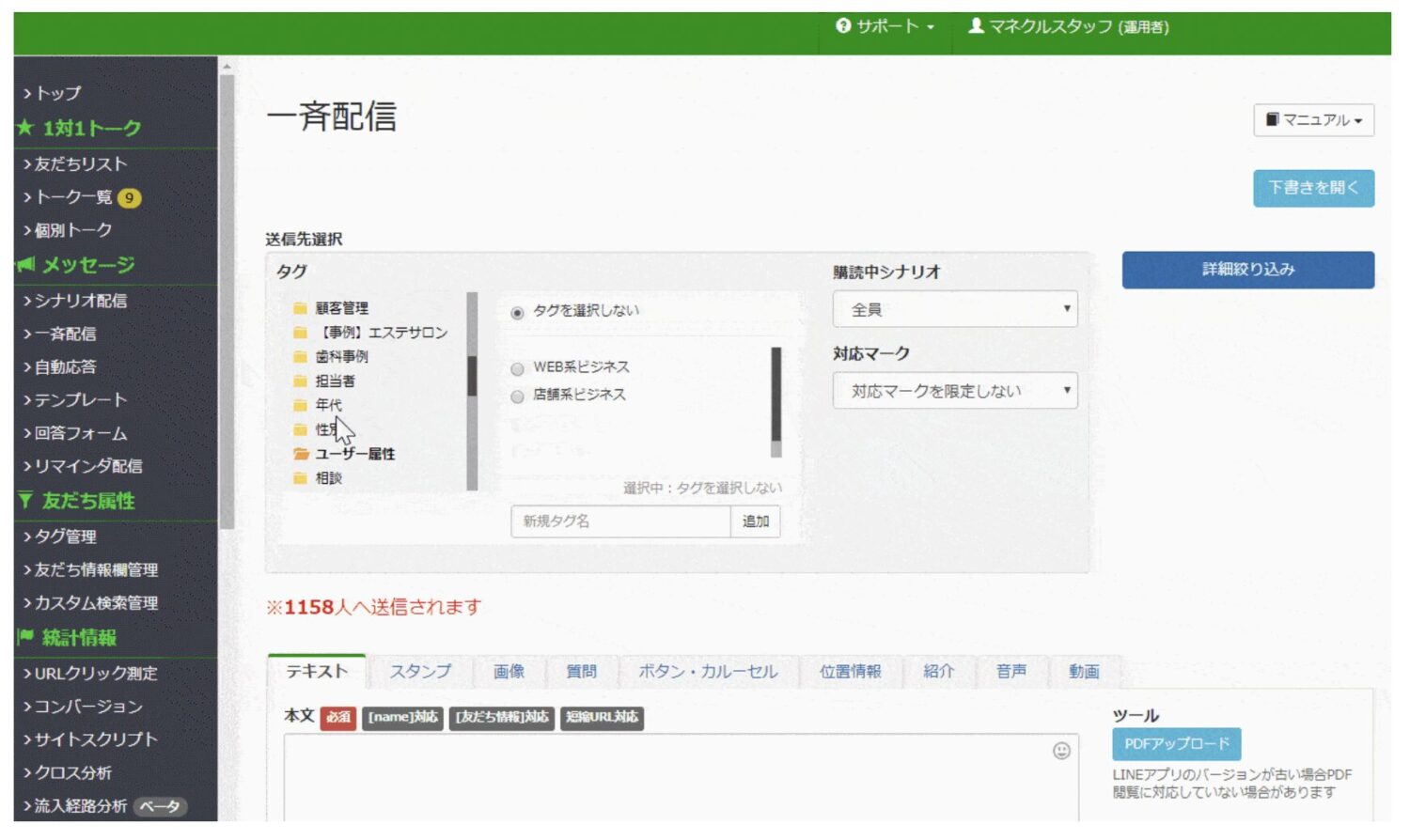Click the unread badge 9 on トーク一覧
1410x840 pixels.
129,198
